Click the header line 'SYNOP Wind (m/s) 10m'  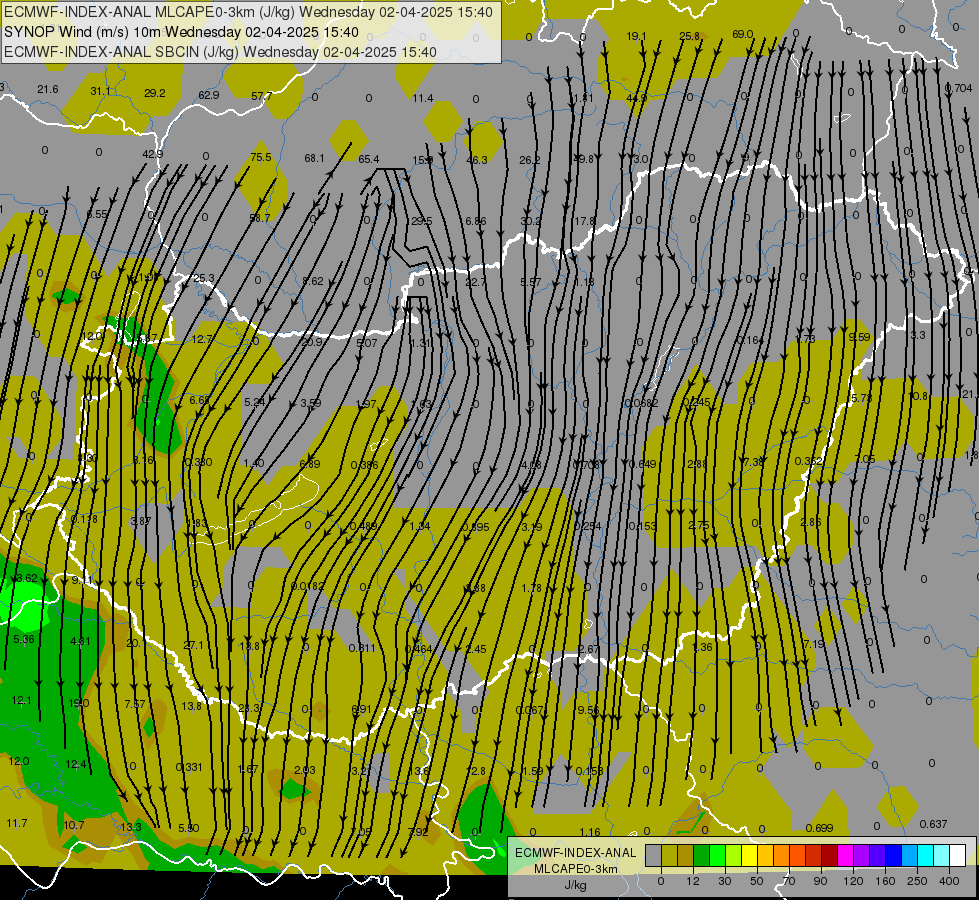coord(83,32)
